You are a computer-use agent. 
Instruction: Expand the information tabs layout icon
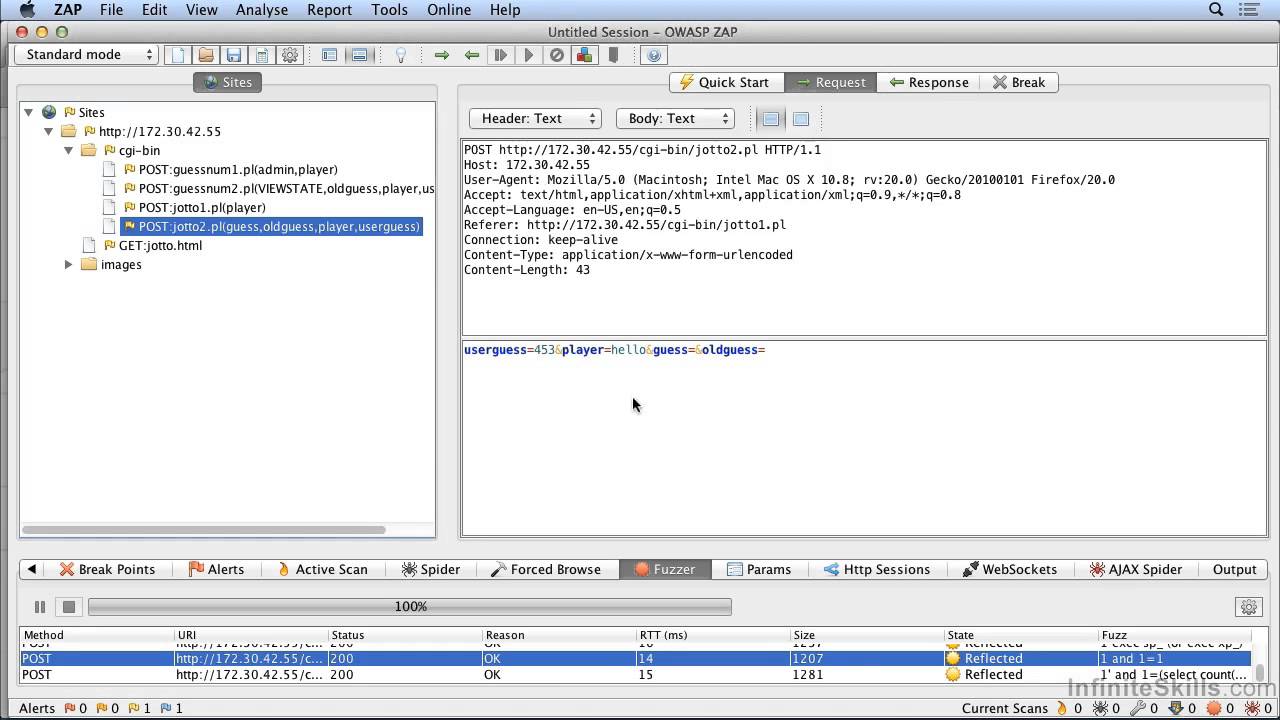[x=359, y=55]
